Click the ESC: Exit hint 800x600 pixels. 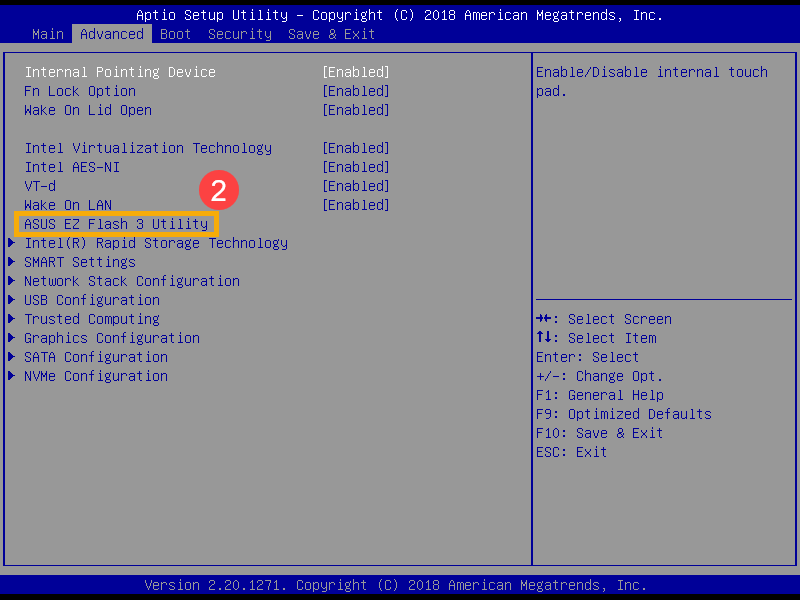pyautogui.click(x=571, y=452)
